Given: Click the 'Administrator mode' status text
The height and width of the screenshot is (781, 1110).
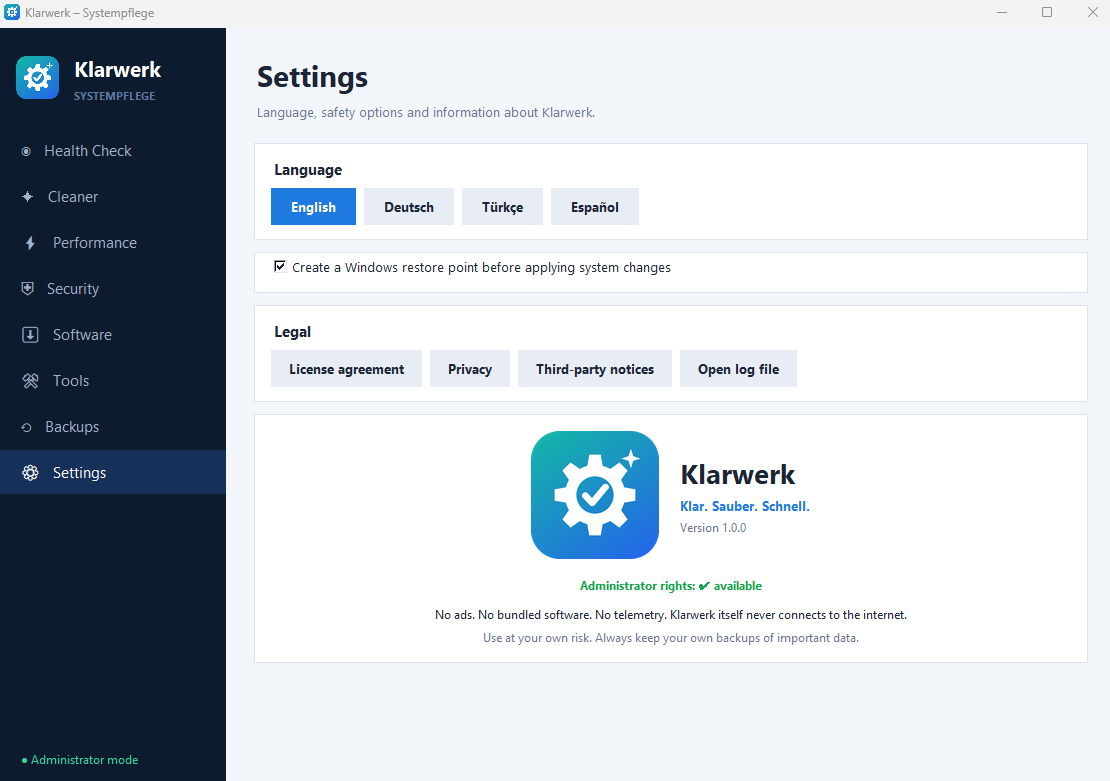Looking at the screenshot, I should [84, 760].
